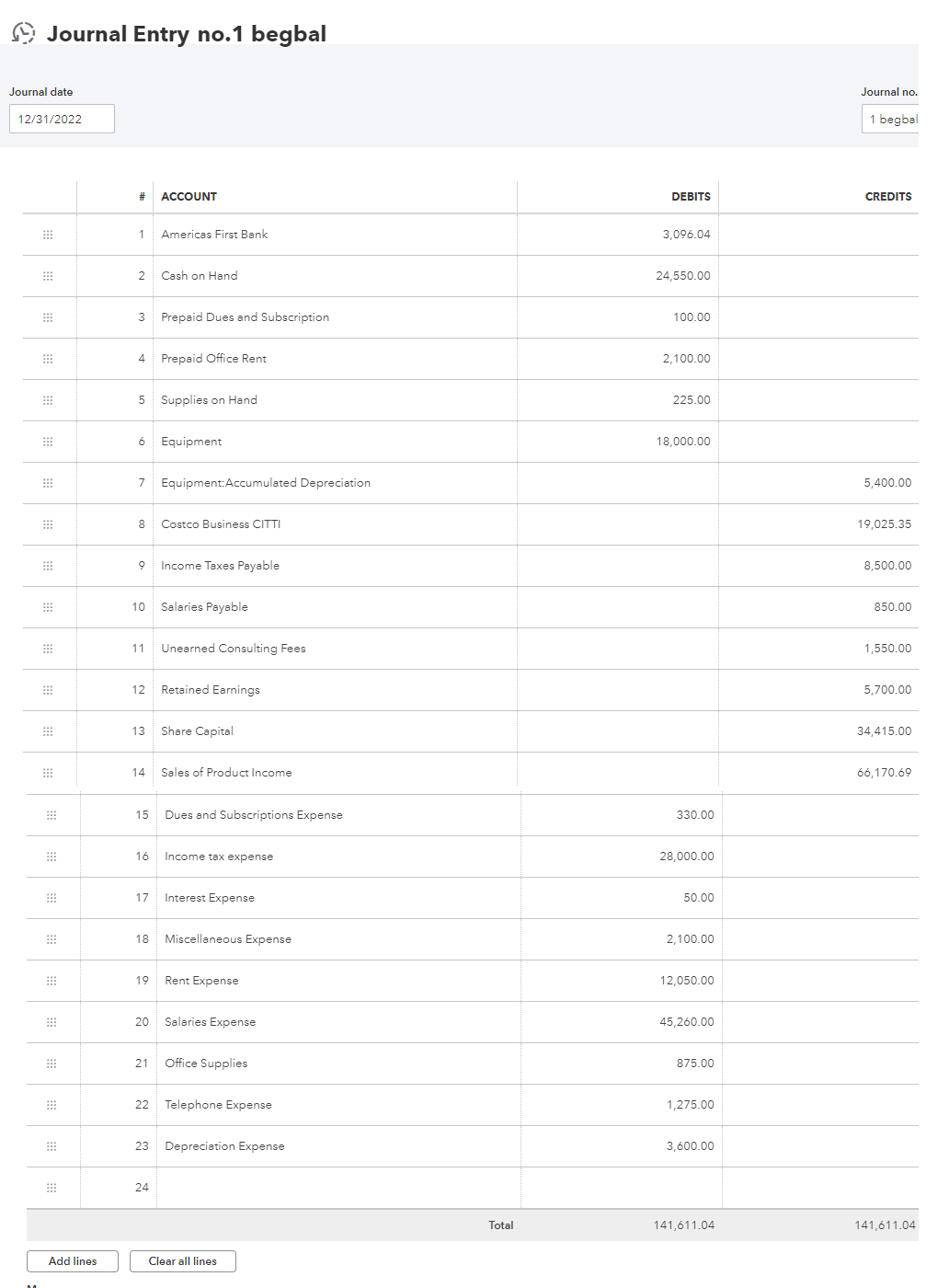Click drag handle for Depreciation Expense row

(51, 1146)
